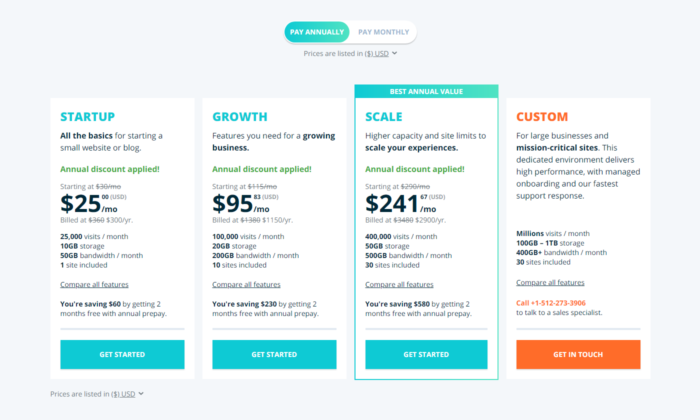
Task: Compare all features under Growth
Action: [246, 284]
